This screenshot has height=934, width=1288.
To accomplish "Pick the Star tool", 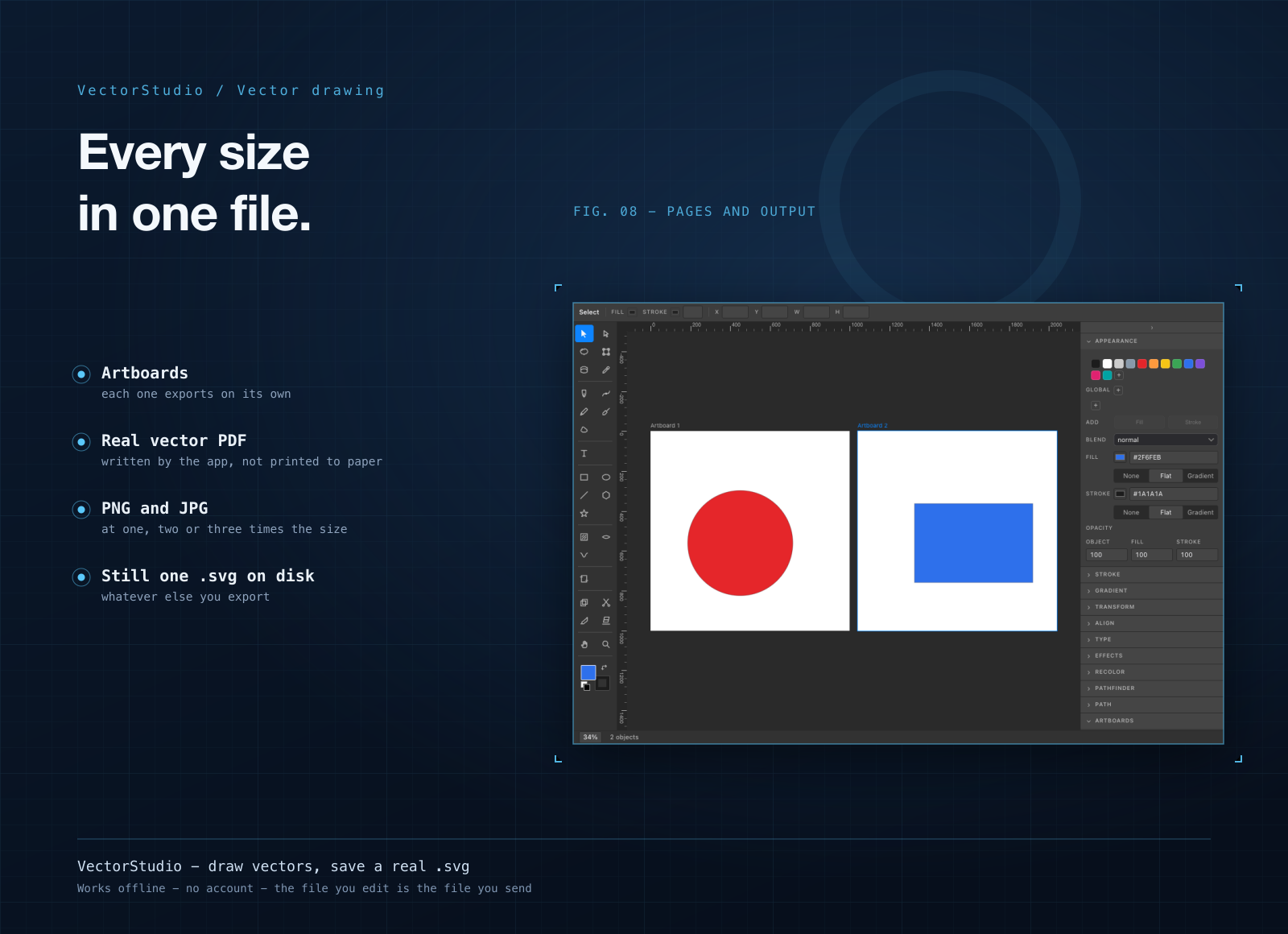I will click(x=584, y=513).
